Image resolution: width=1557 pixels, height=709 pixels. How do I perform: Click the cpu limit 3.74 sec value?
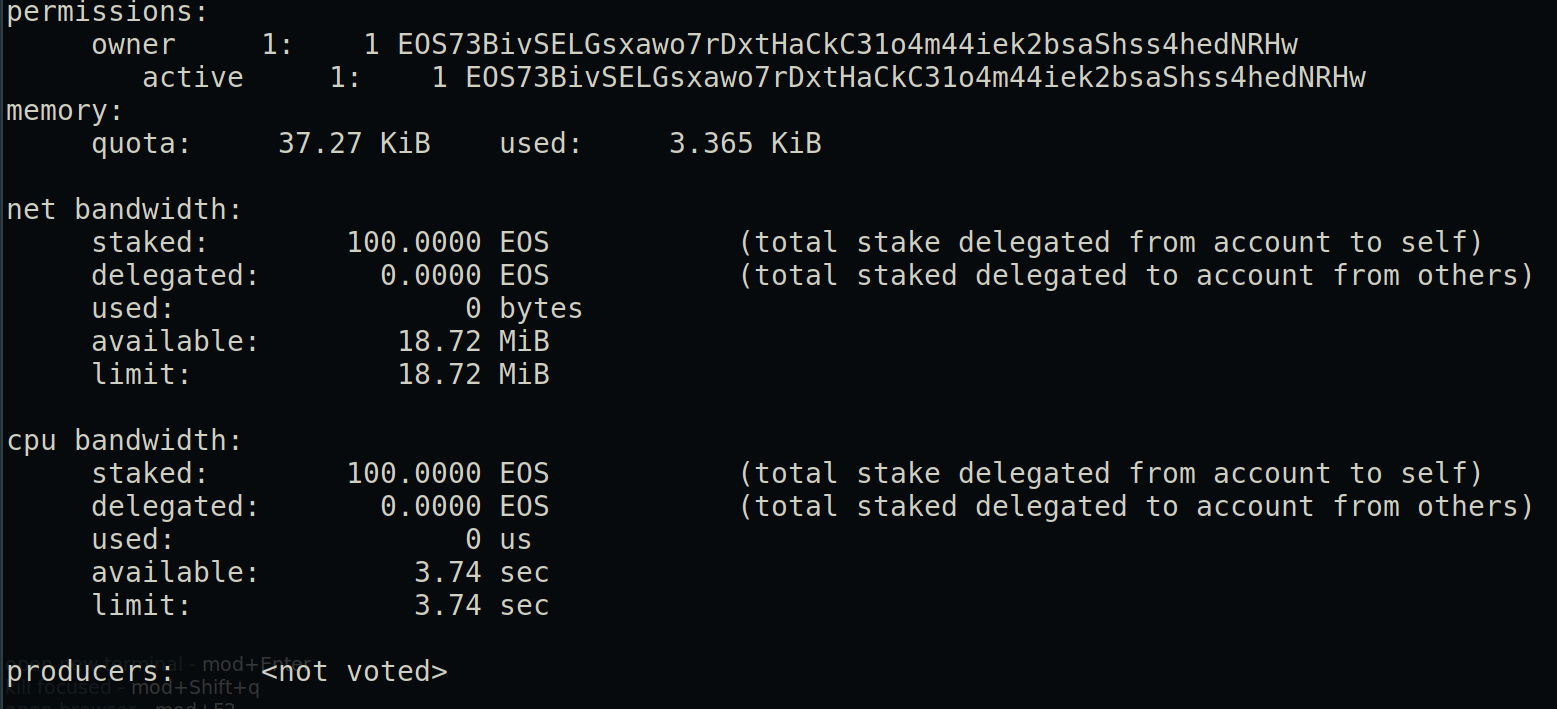pos(482,606)
